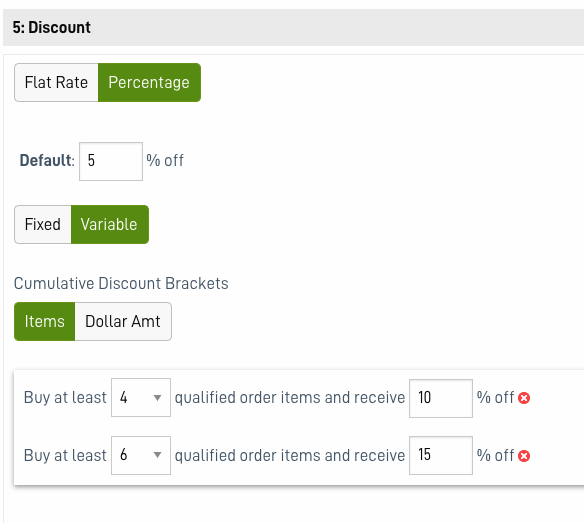The width and height of the screenshot is (584, 523).
Task: Focus the percent field containing 10
Action: (441, 398)
